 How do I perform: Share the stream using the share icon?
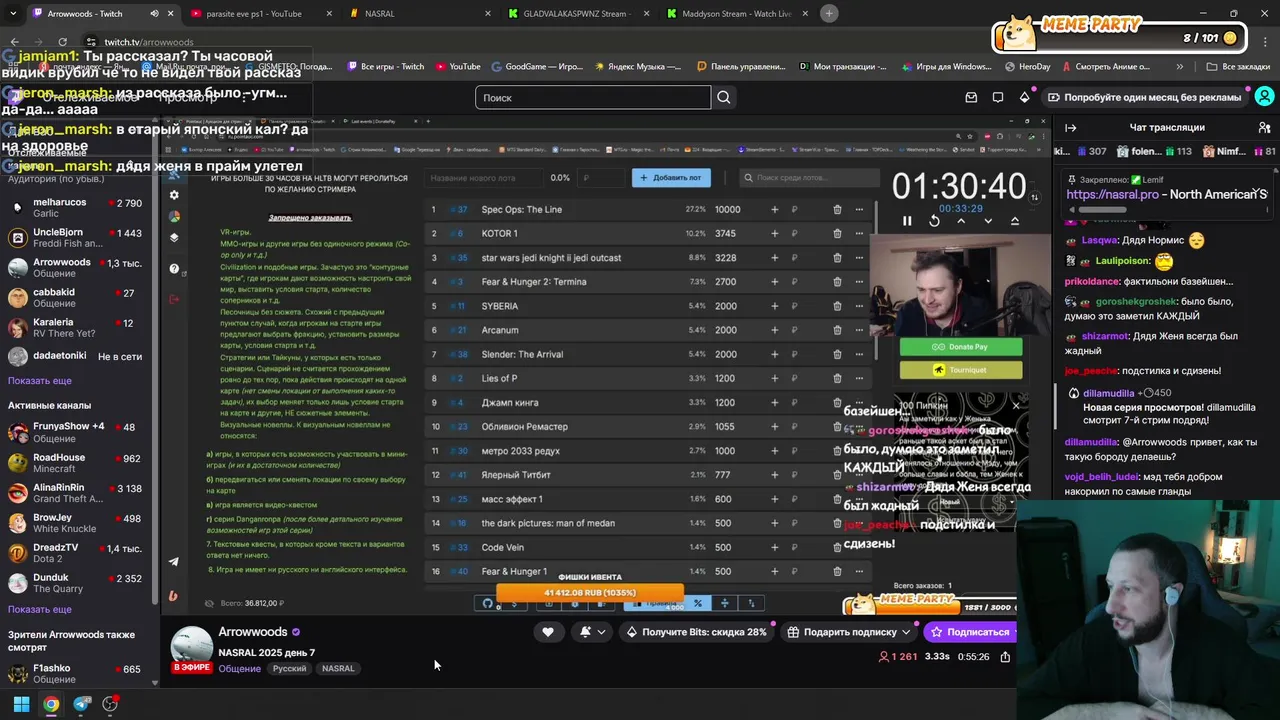click(1005, 657)
